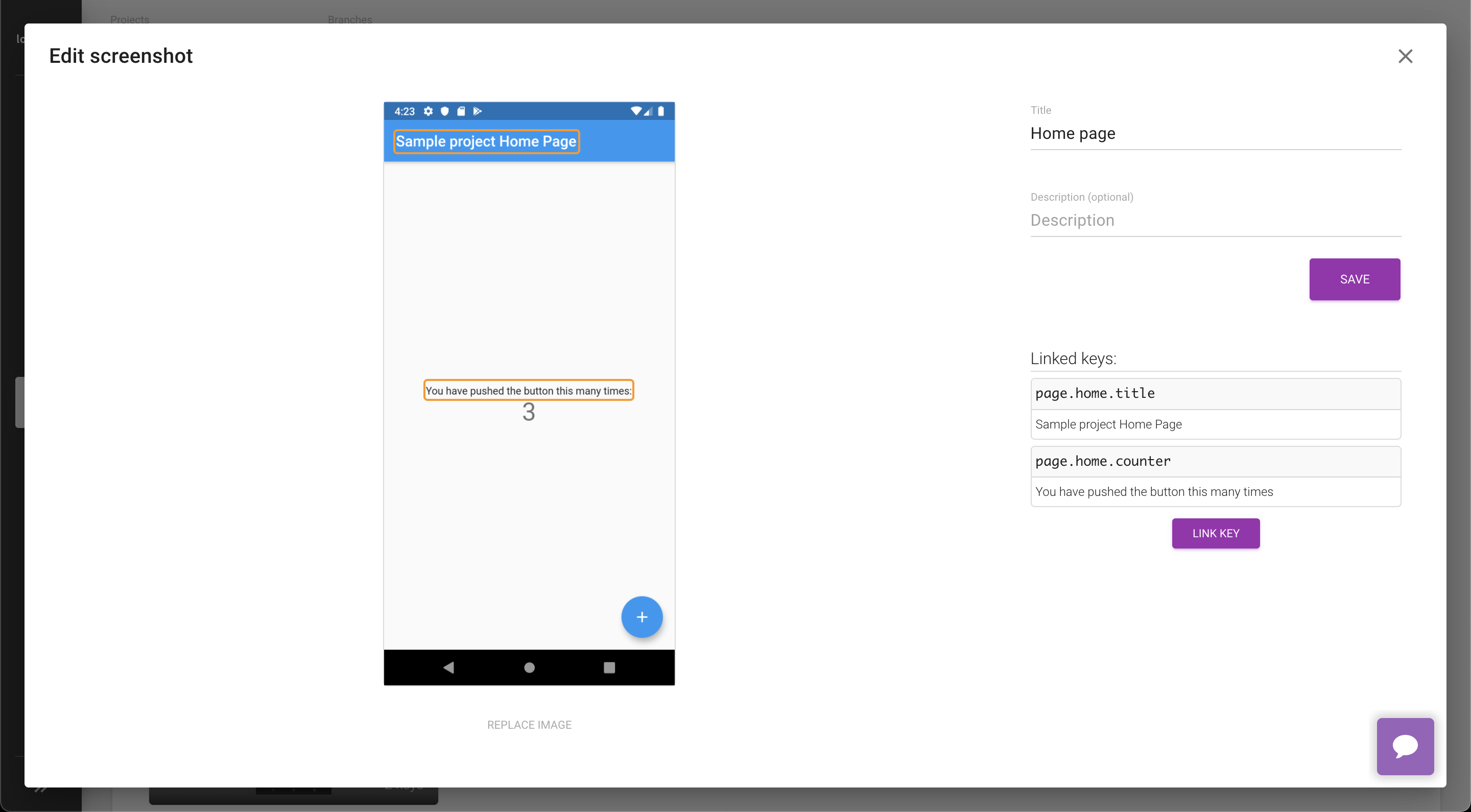This screenshot has width=1471, height=812.
Task: Click the Android home circle icon
Action: (x=529, y=667)
